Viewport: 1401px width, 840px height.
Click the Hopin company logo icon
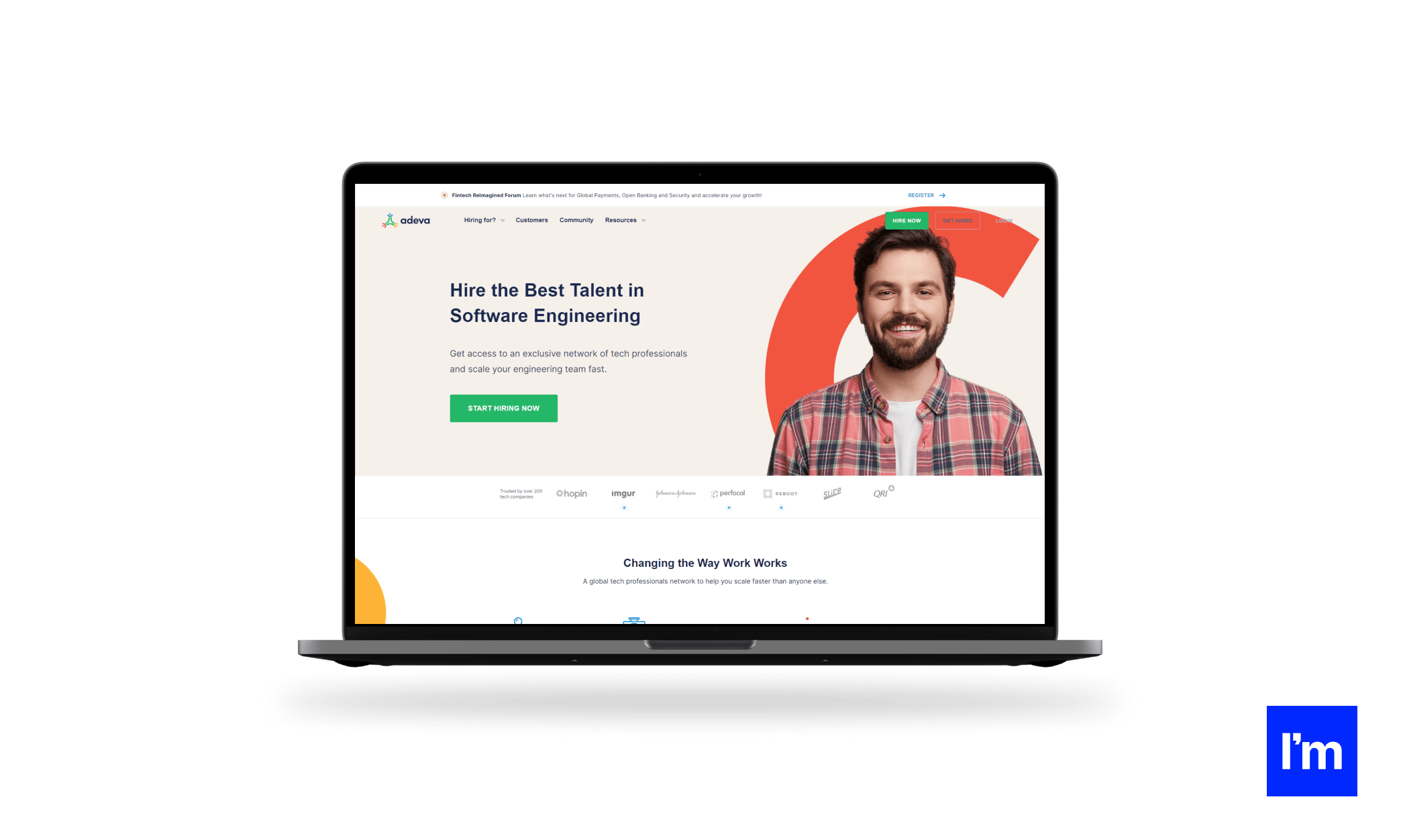point(571,493)
